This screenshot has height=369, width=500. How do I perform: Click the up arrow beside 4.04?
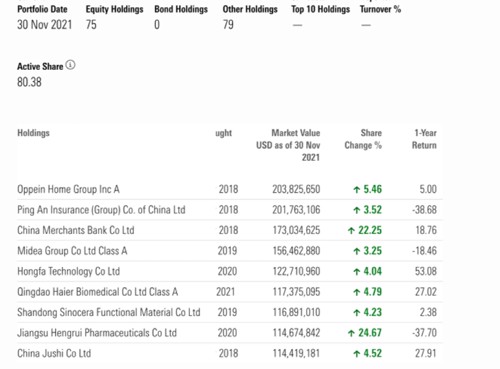(357, 272)
